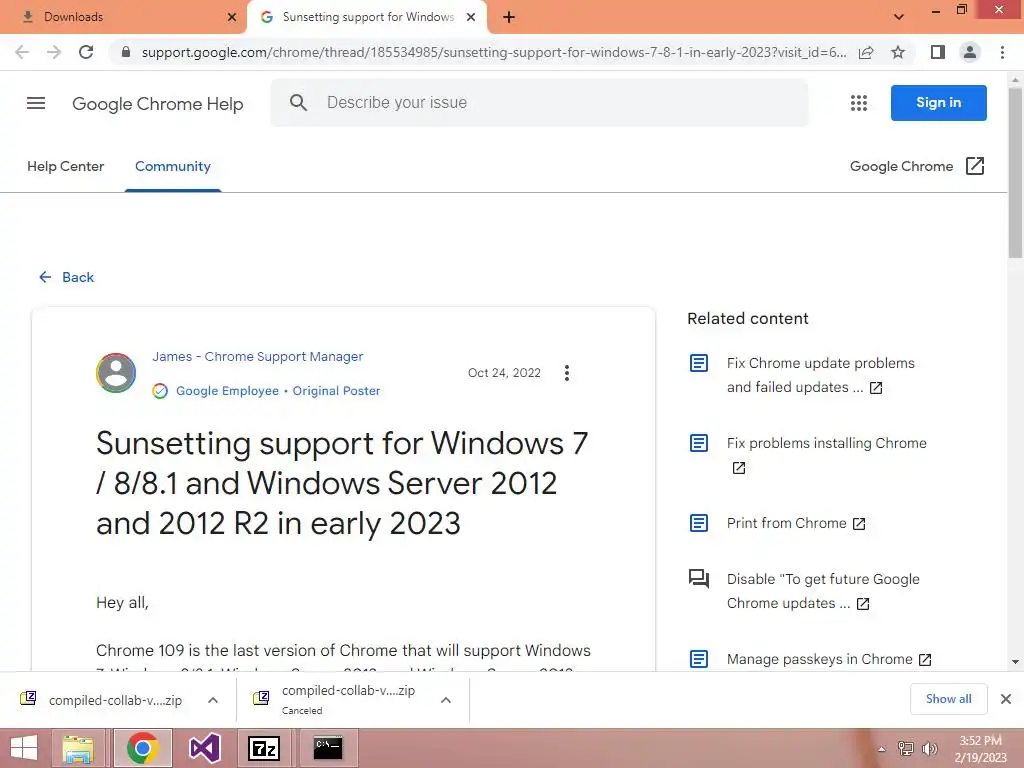This screenshot has height=768, width=1024.
Task: Open a new browser tab
Action: [509, 17]
